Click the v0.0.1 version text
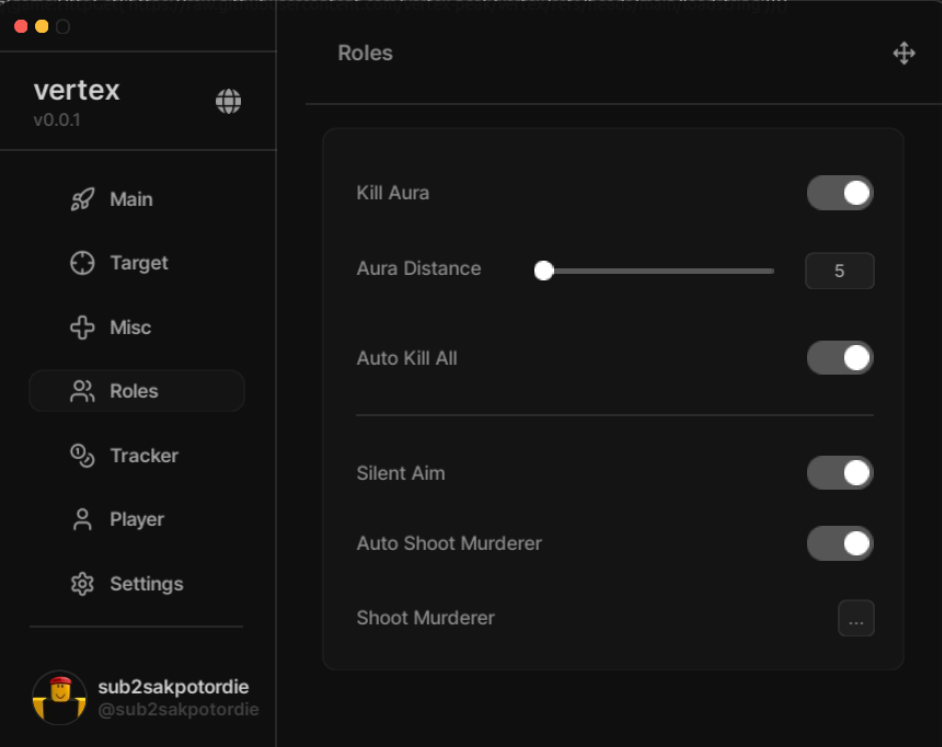The image size is (942, 747). pos(57,120)
